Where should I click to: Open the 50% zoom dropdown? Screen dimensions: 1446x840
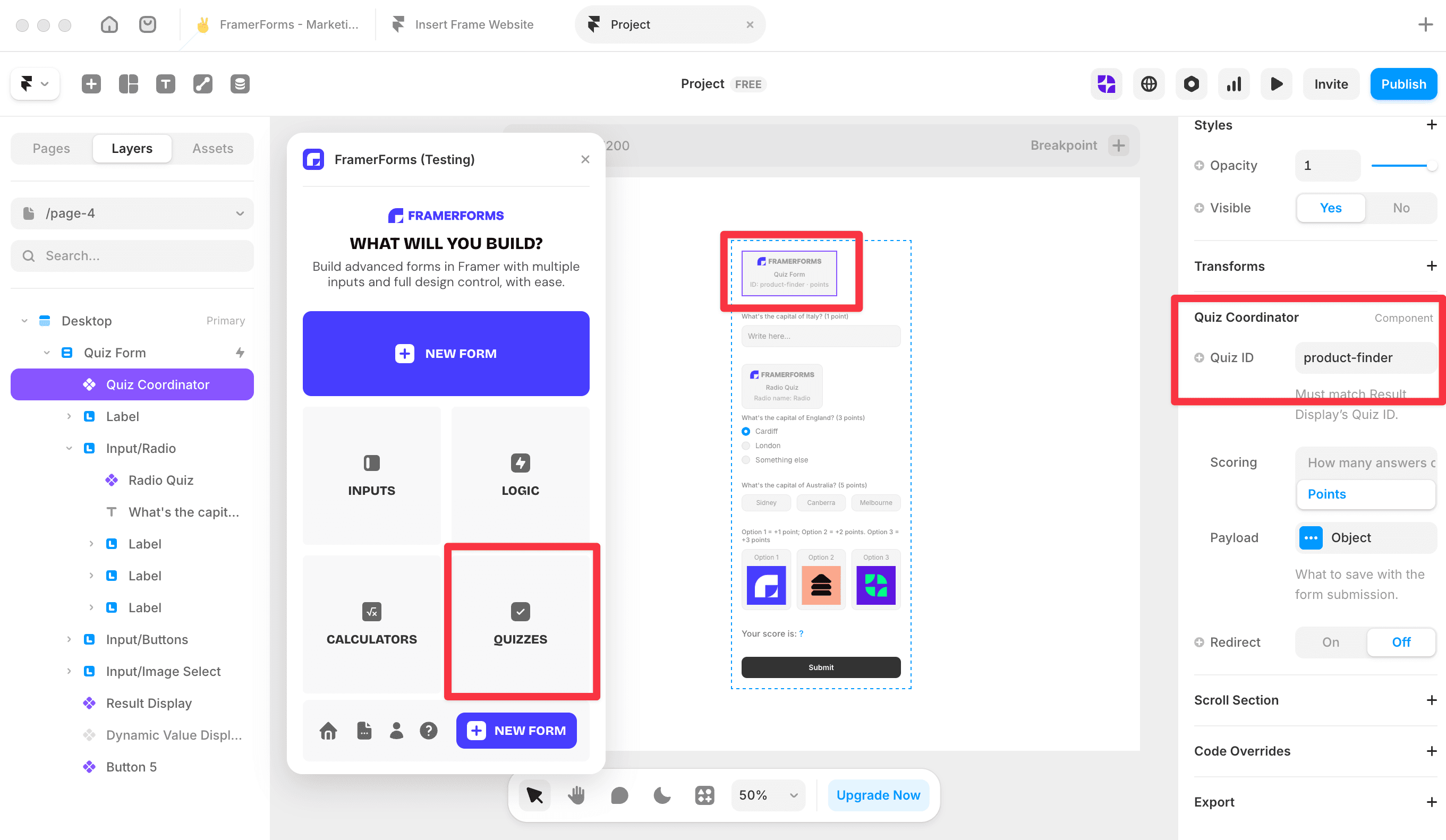(768, 795)
